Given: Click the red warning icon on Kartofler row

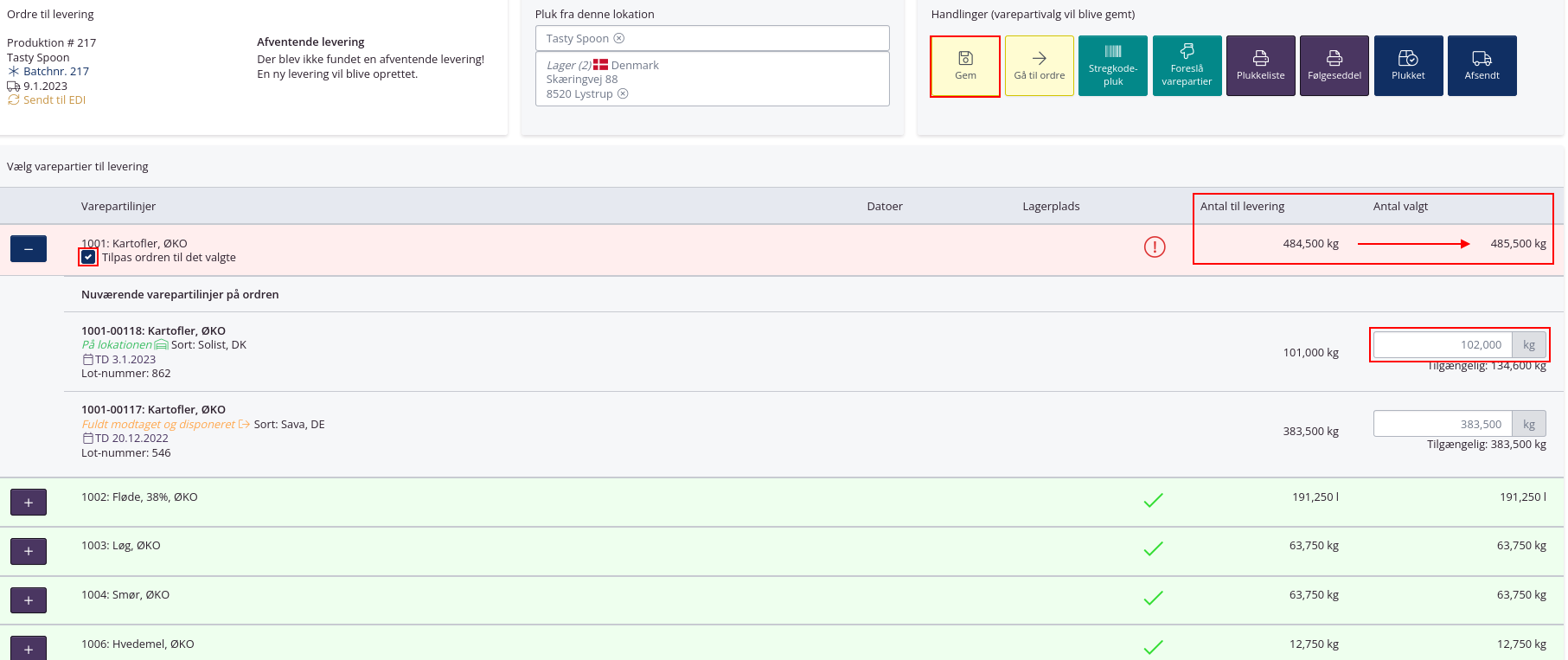Looking at the screenshot, I should [1155, 247].
